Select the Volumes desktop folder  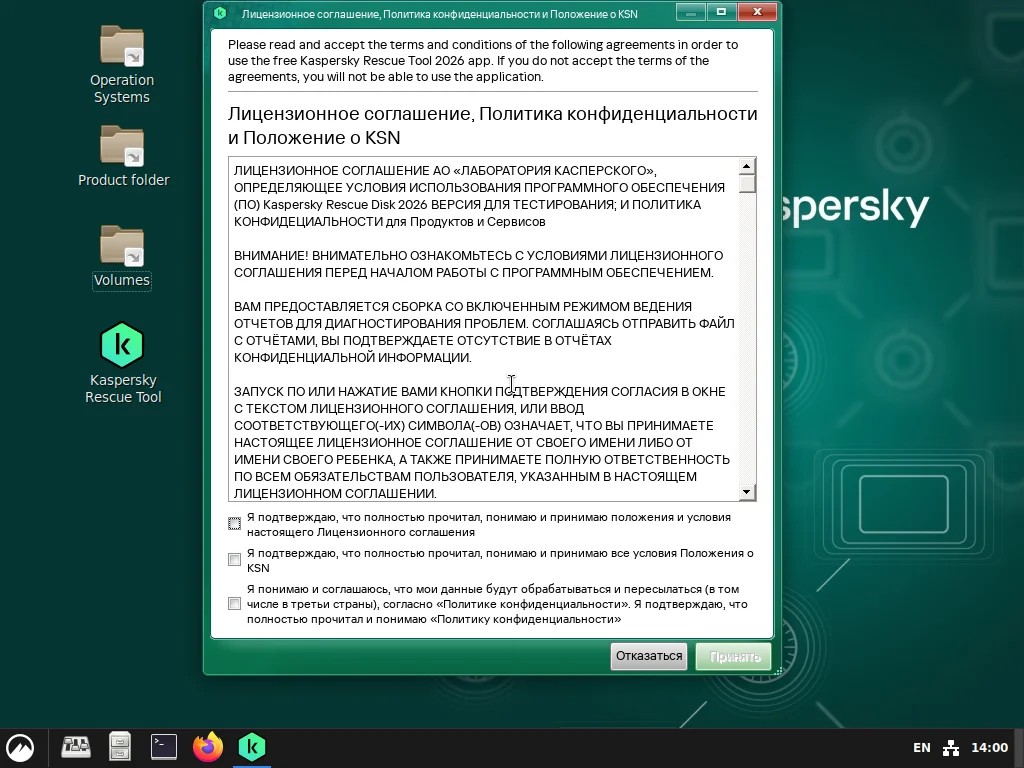pos(122,256)
